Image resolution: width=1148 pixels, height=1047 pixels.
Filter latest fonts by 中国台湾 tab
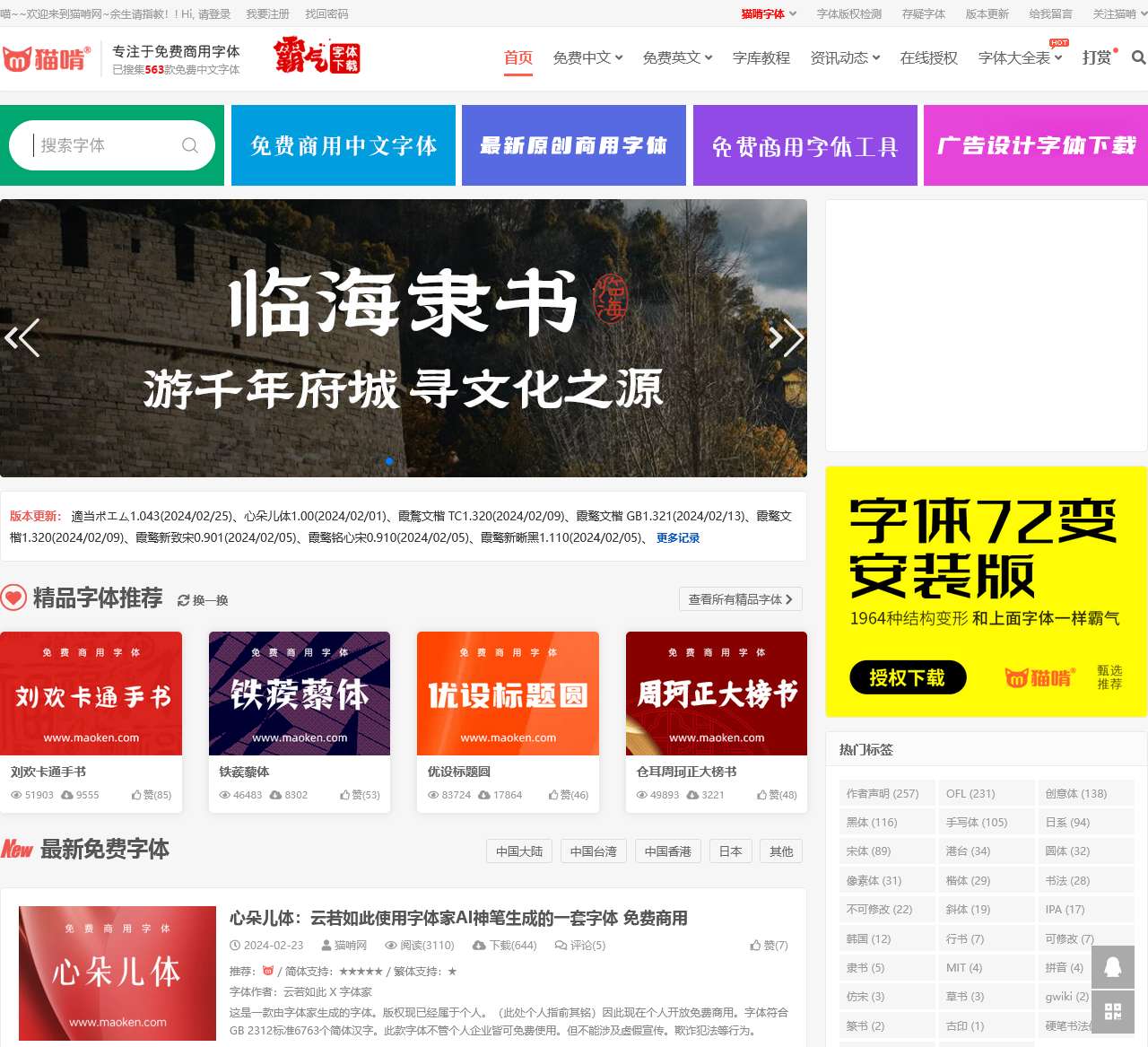(594, 851)
